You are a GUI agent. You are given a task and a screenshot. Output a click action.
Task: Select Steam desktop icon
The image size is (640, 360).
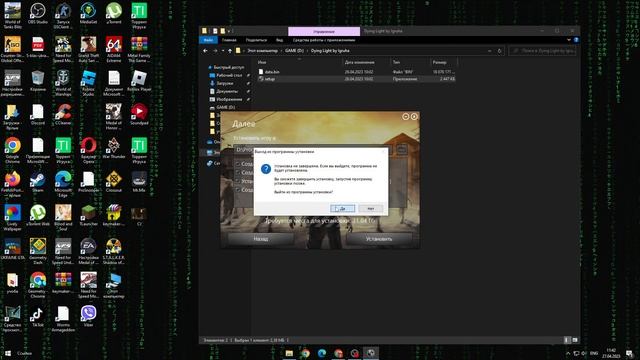point(38,182)
